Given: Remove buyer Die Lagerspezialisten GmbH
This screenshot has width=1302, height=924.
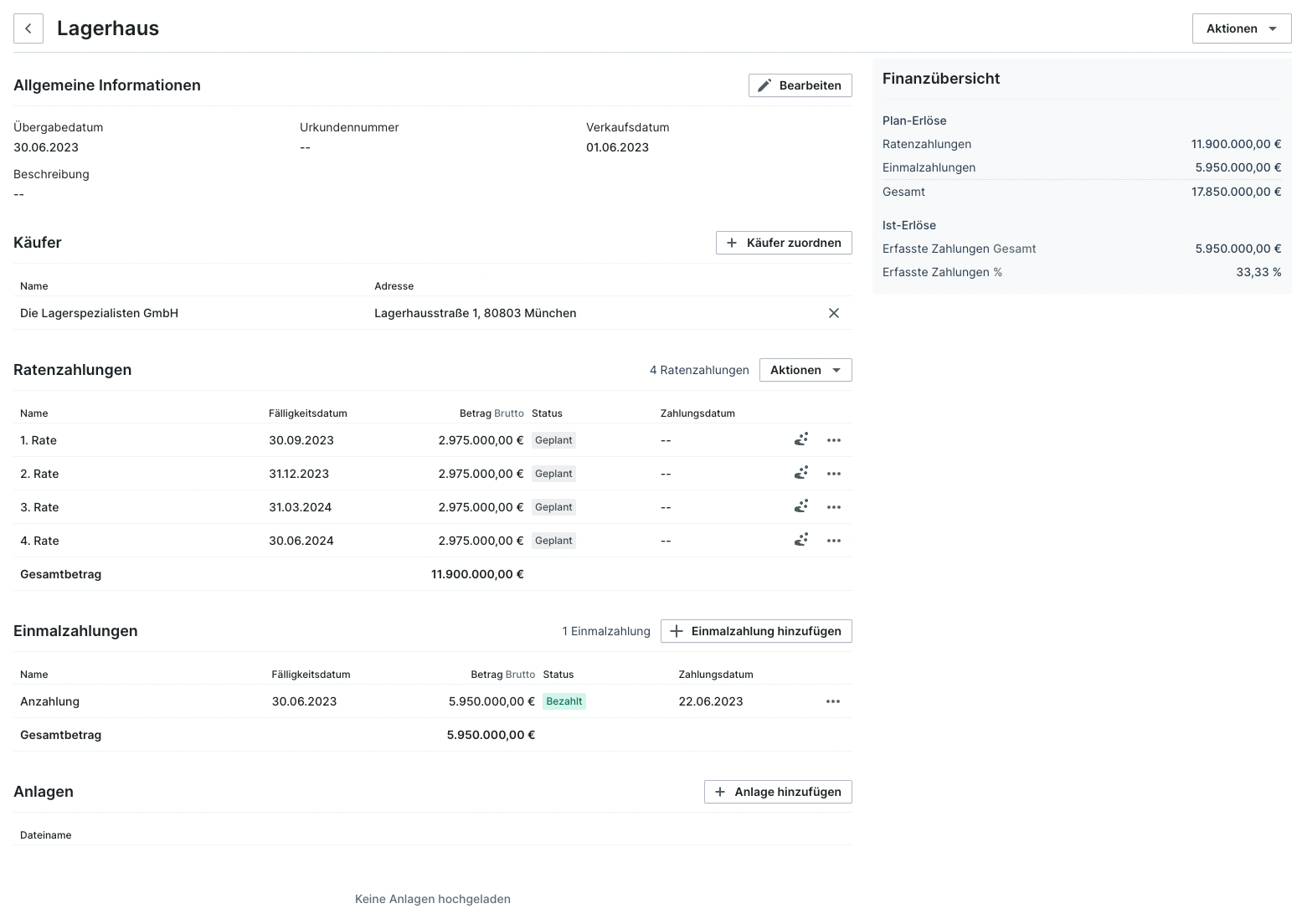Looking at the screenshot, I should point(833,313).
